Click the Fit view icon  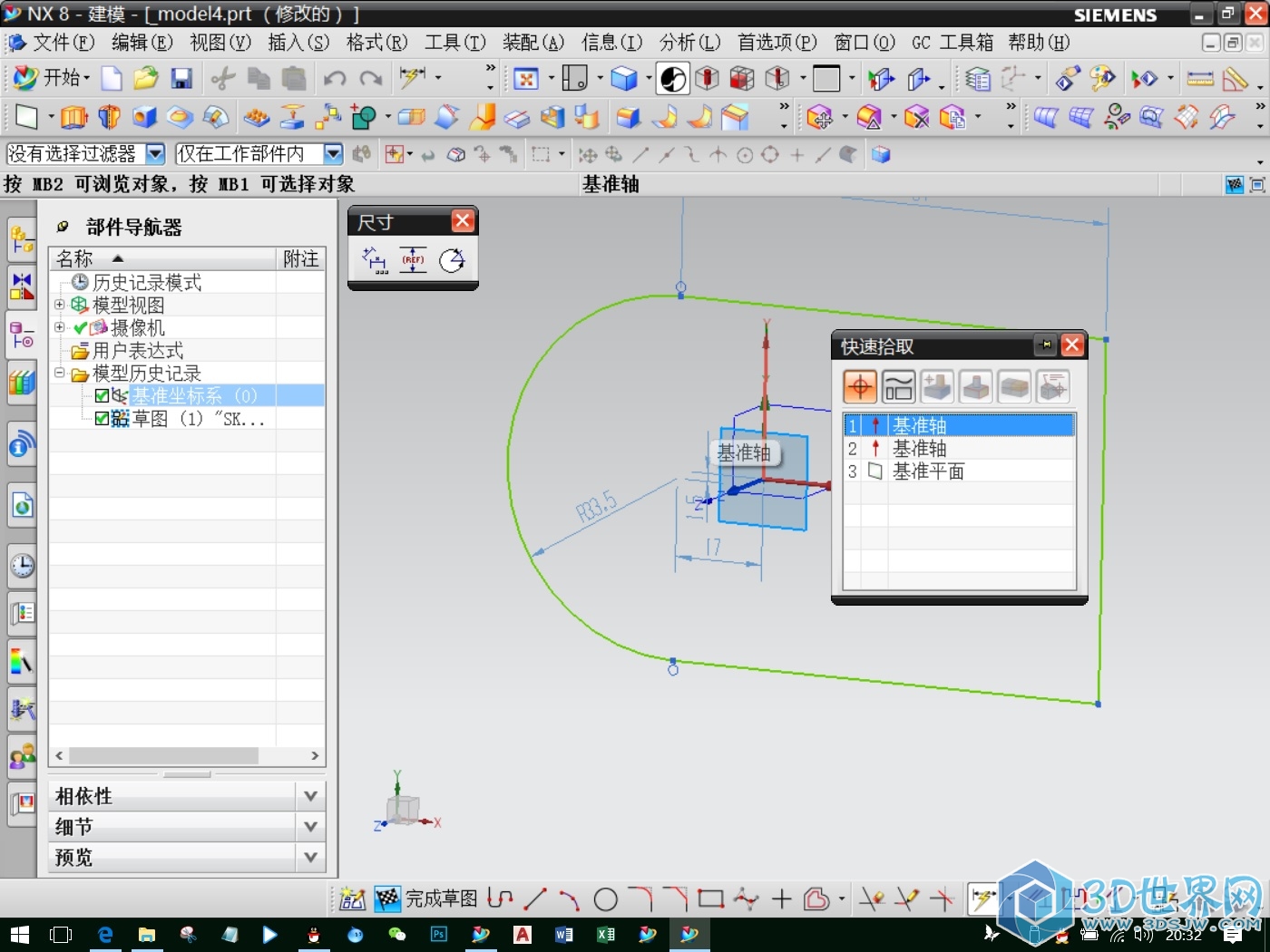click(526, 79)
